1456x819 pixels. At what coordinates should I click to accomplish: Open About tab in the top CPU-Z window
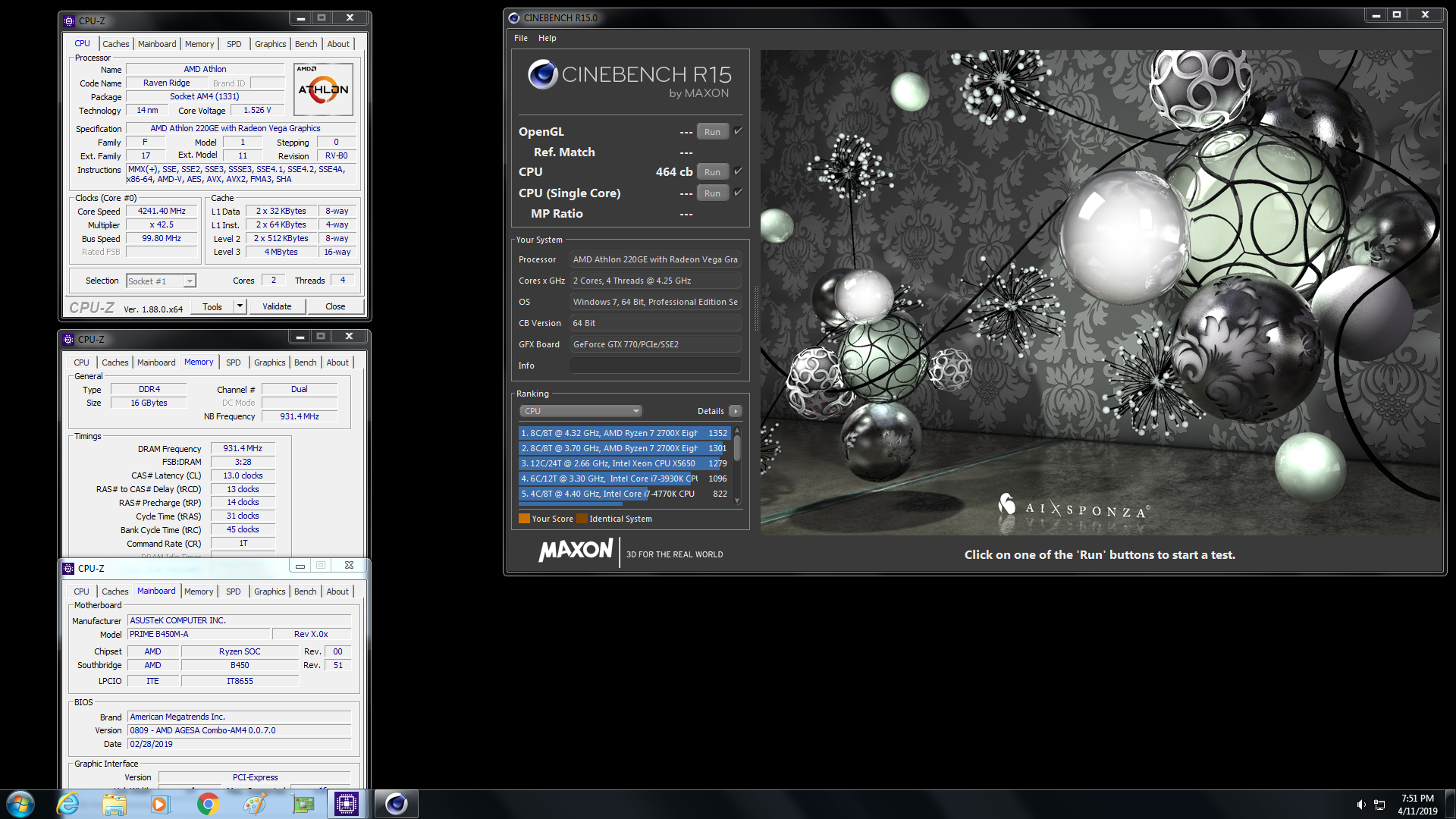[x=338, y=44]
